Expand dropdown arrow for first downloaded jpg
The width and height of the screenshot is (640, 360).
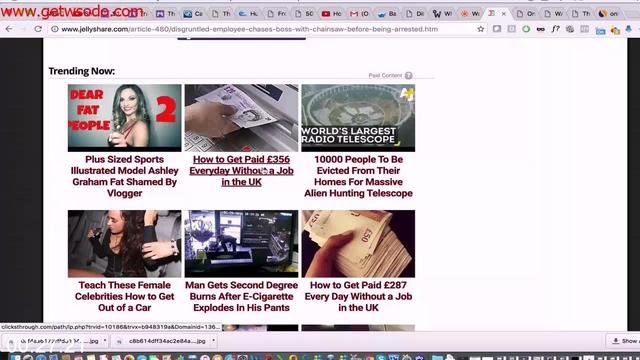(105, 340)
